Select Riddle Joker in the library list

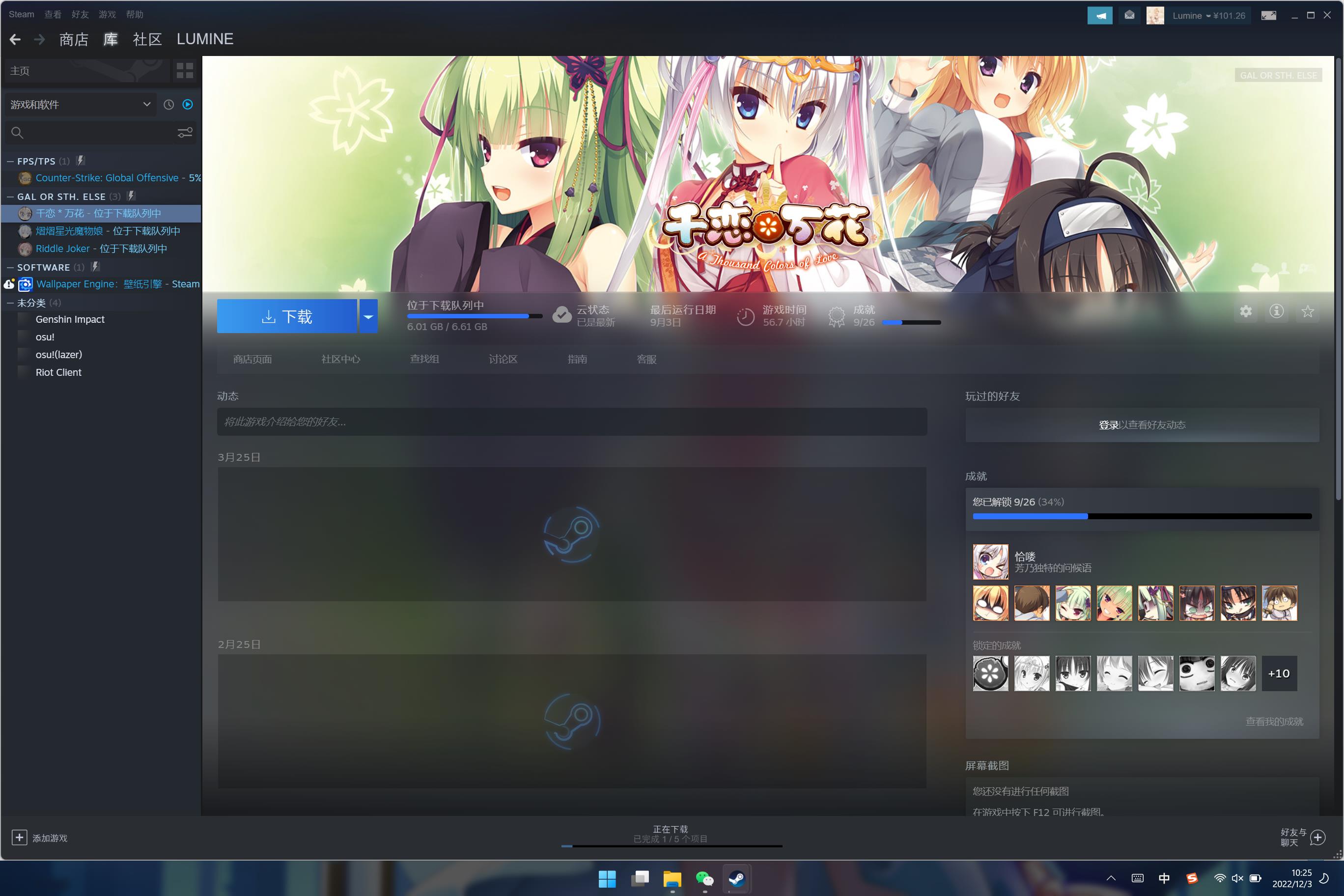[63, 249]
